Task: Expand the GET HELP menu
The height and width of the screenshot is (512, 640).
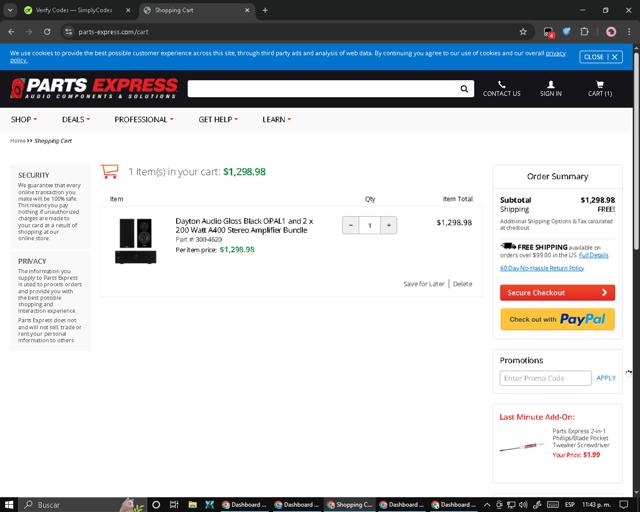Action: click(x=218, y=120)
